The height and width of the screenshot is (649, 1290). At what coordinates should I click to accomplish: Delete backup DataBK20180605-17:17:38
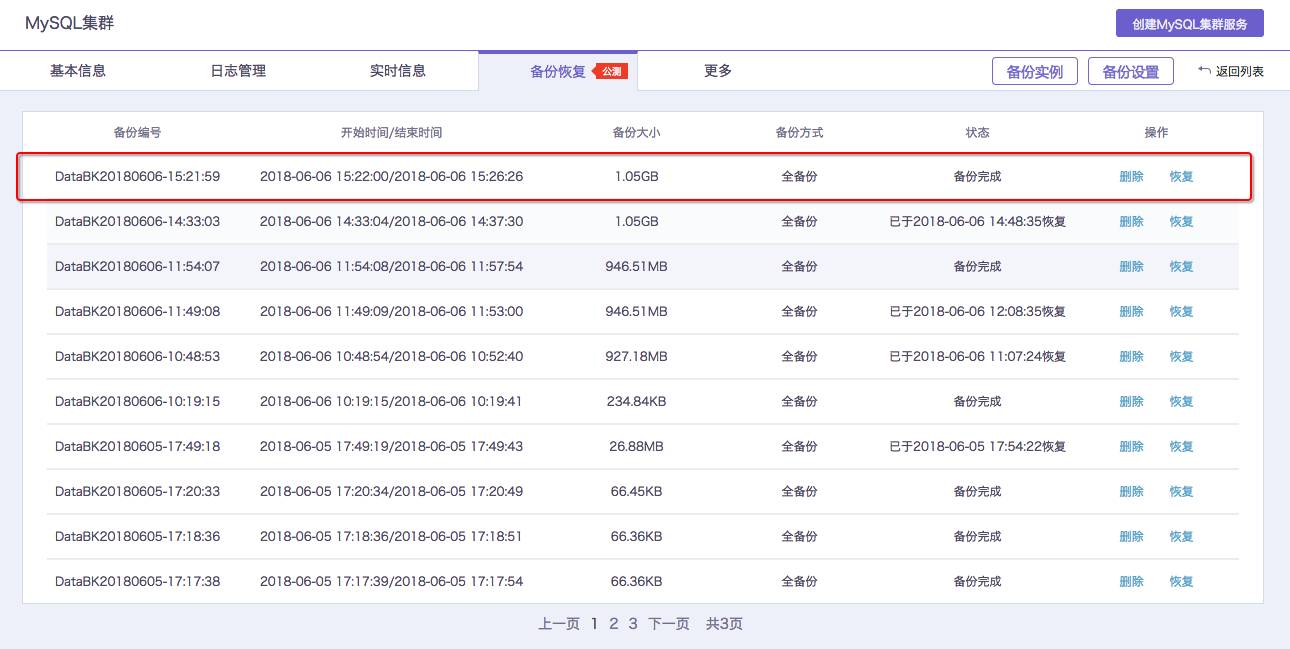(1131, 582)
